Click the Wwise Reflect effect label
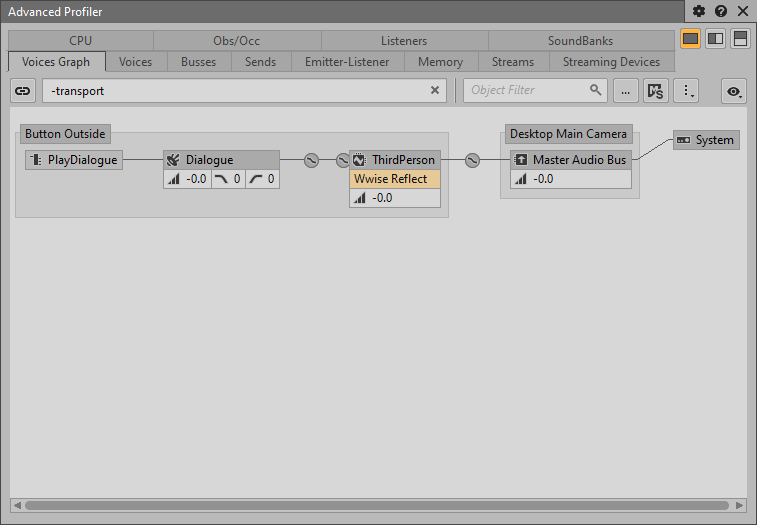The image size is (757, 525). 394,179
